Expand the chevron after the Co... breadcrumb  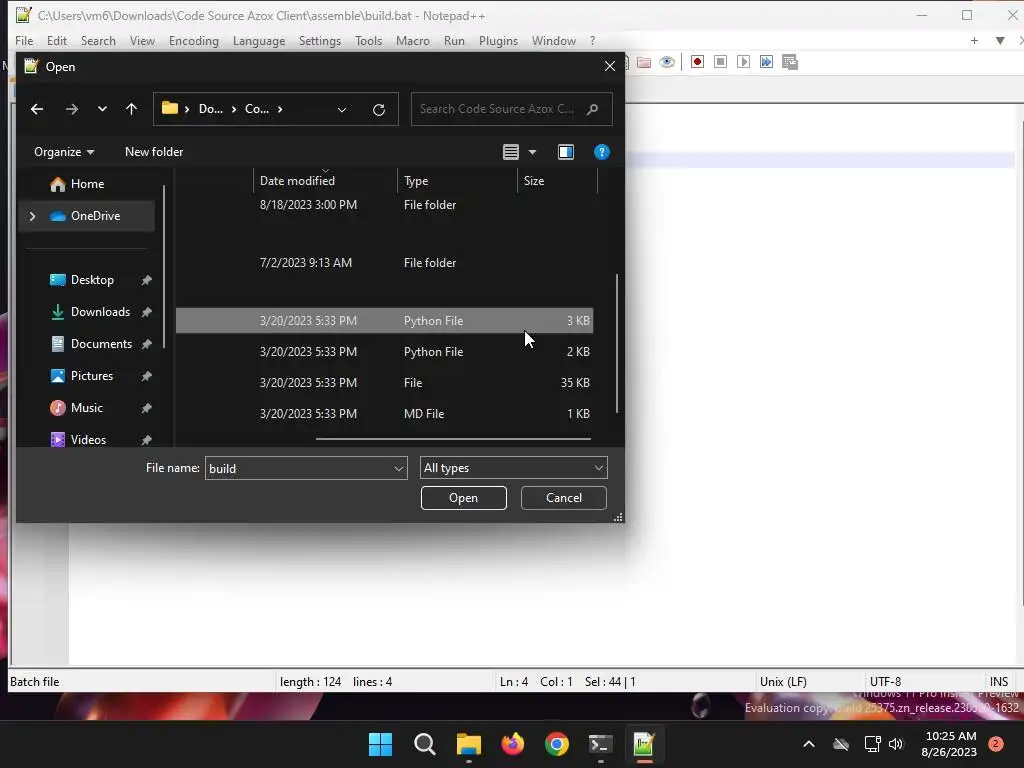[280, 109]
